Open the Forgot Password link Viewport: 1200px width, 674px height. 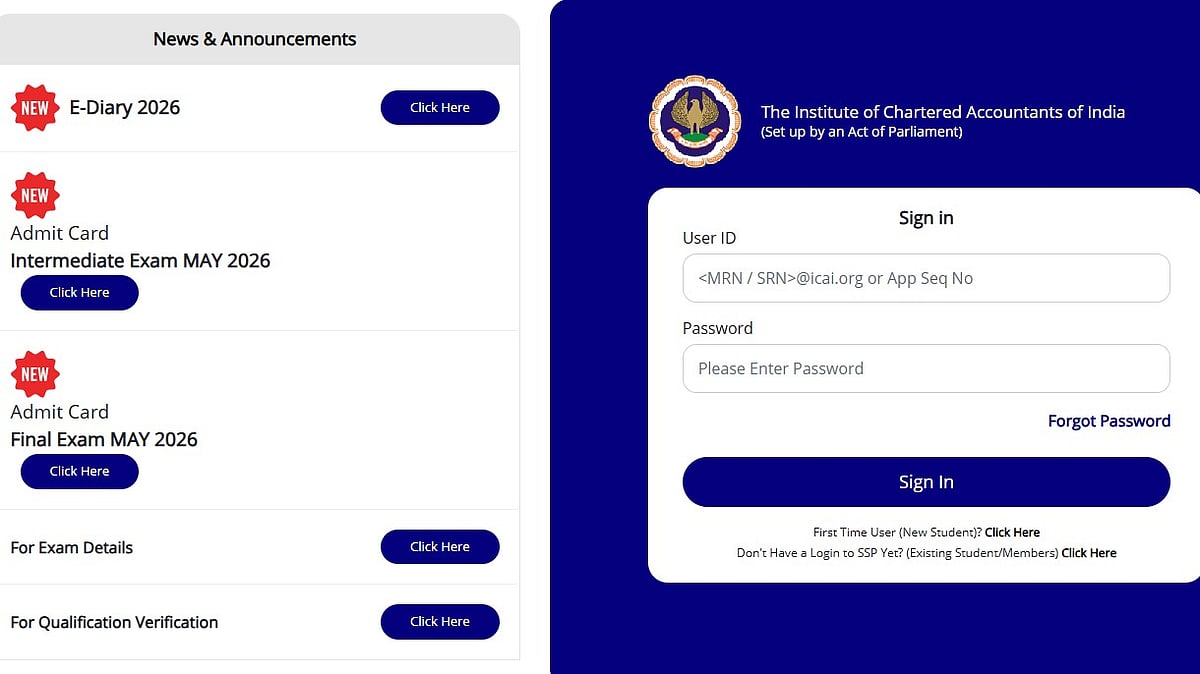point(1108,421)
